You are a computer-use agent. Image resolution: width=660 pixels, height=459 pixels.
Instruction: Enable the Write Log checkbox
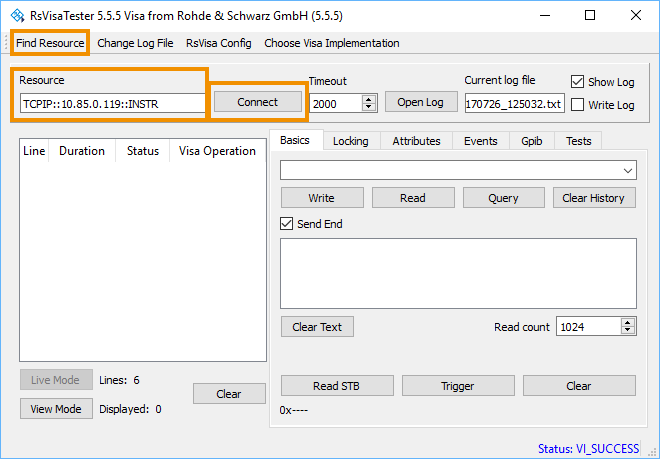click(x=578, y=105)
